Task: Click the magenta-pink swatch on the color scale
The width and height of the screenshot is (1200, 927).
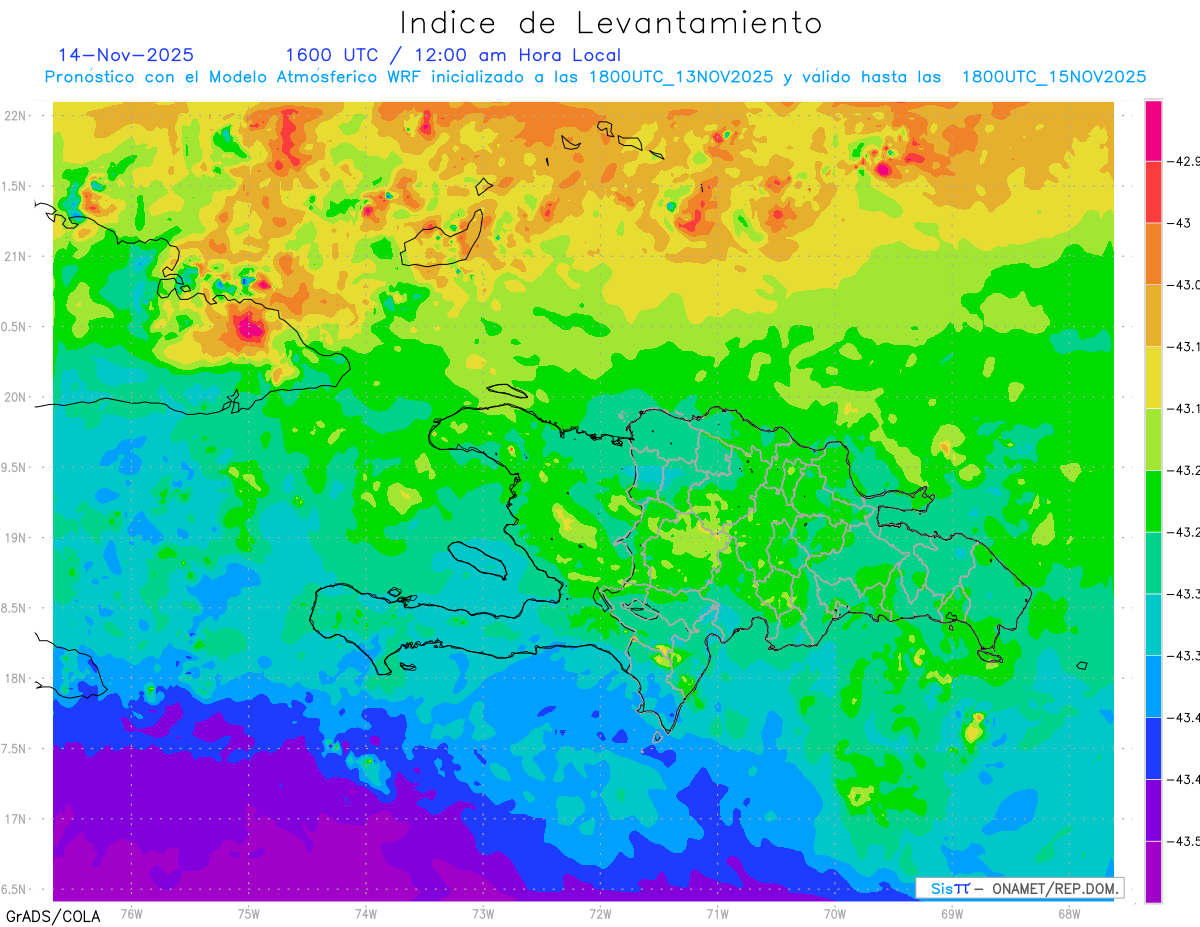Action: pos(1153,131)
